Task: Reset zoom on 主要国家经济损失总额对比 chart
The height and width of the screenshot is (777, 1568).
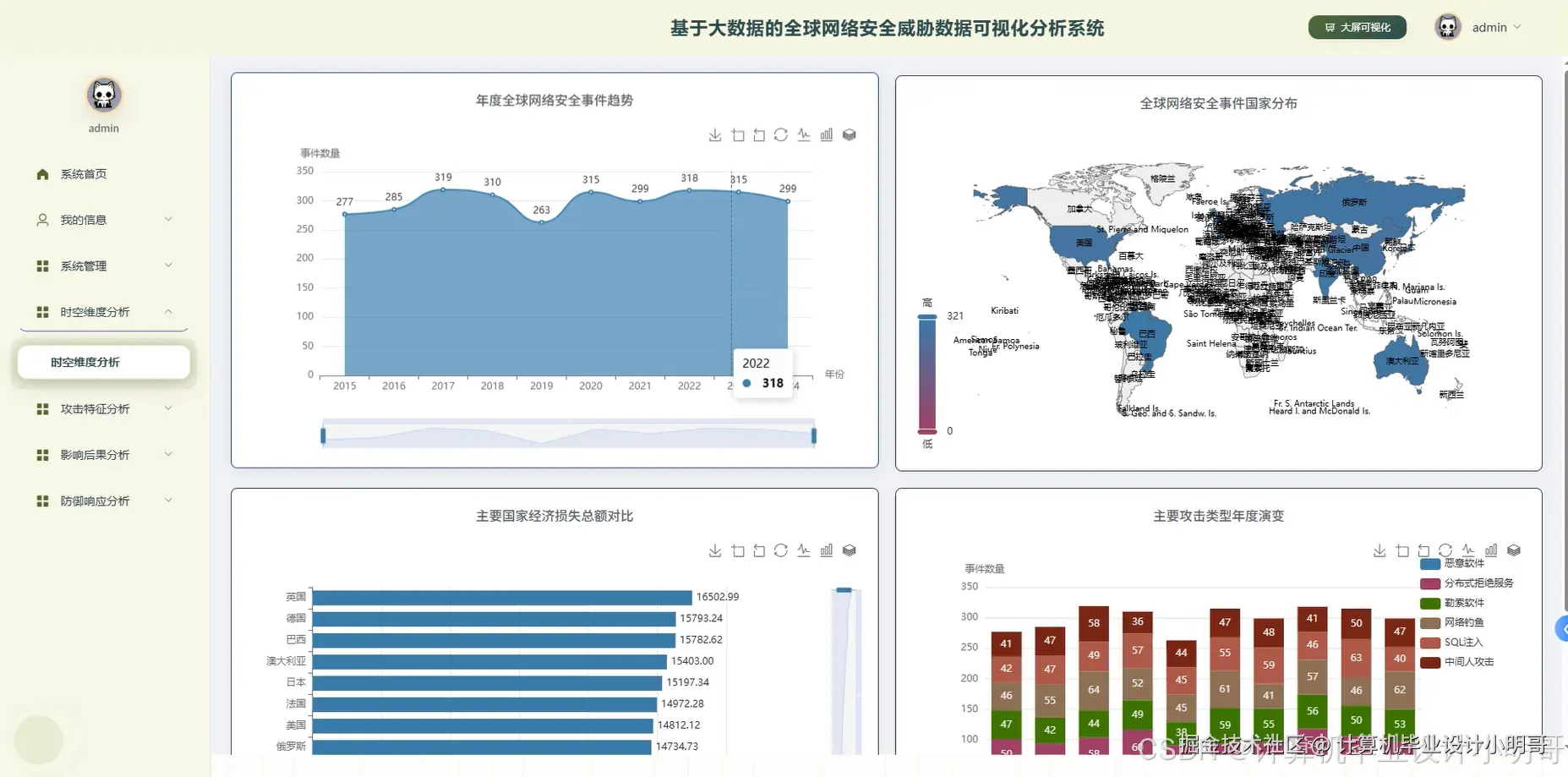Action: (759, 550)
